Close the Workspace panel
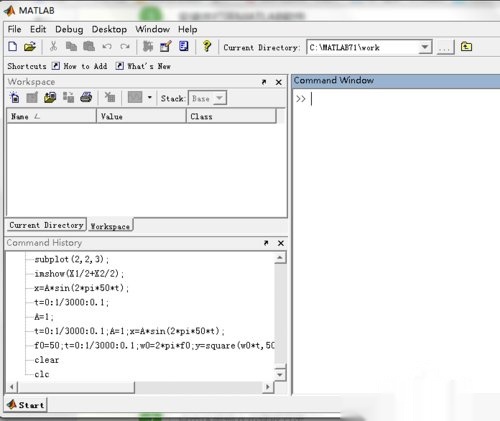Screen dimensions: 500x421 pyautogui.click(x=279, y=82)
